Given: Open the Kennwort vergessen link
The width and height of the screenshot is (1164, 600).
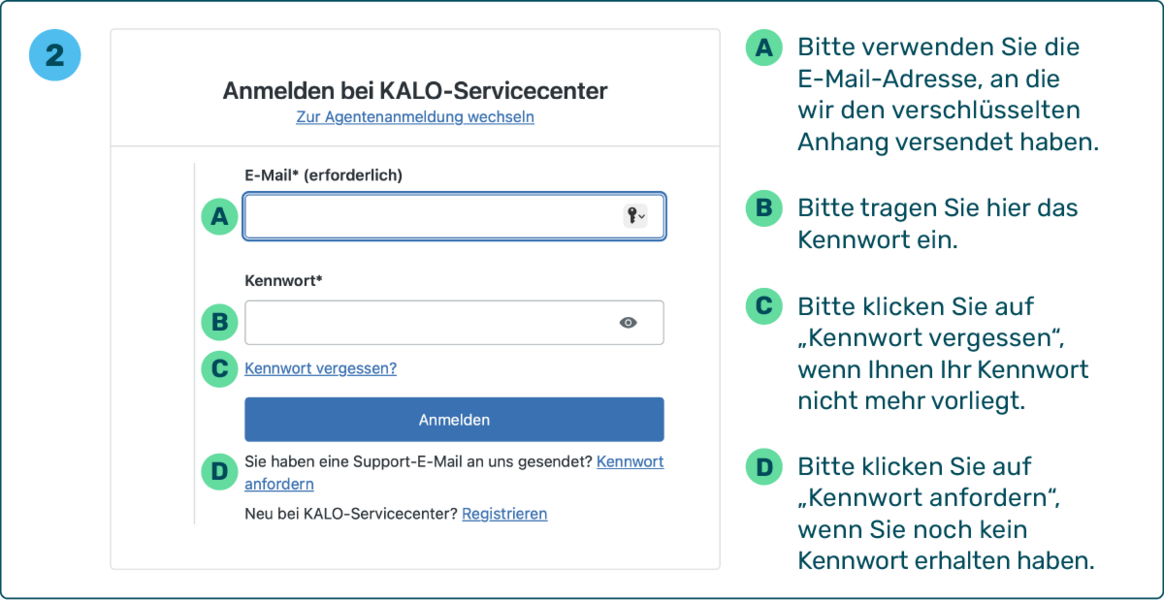Looking at the screenshot, I should [x=320, y=369].
